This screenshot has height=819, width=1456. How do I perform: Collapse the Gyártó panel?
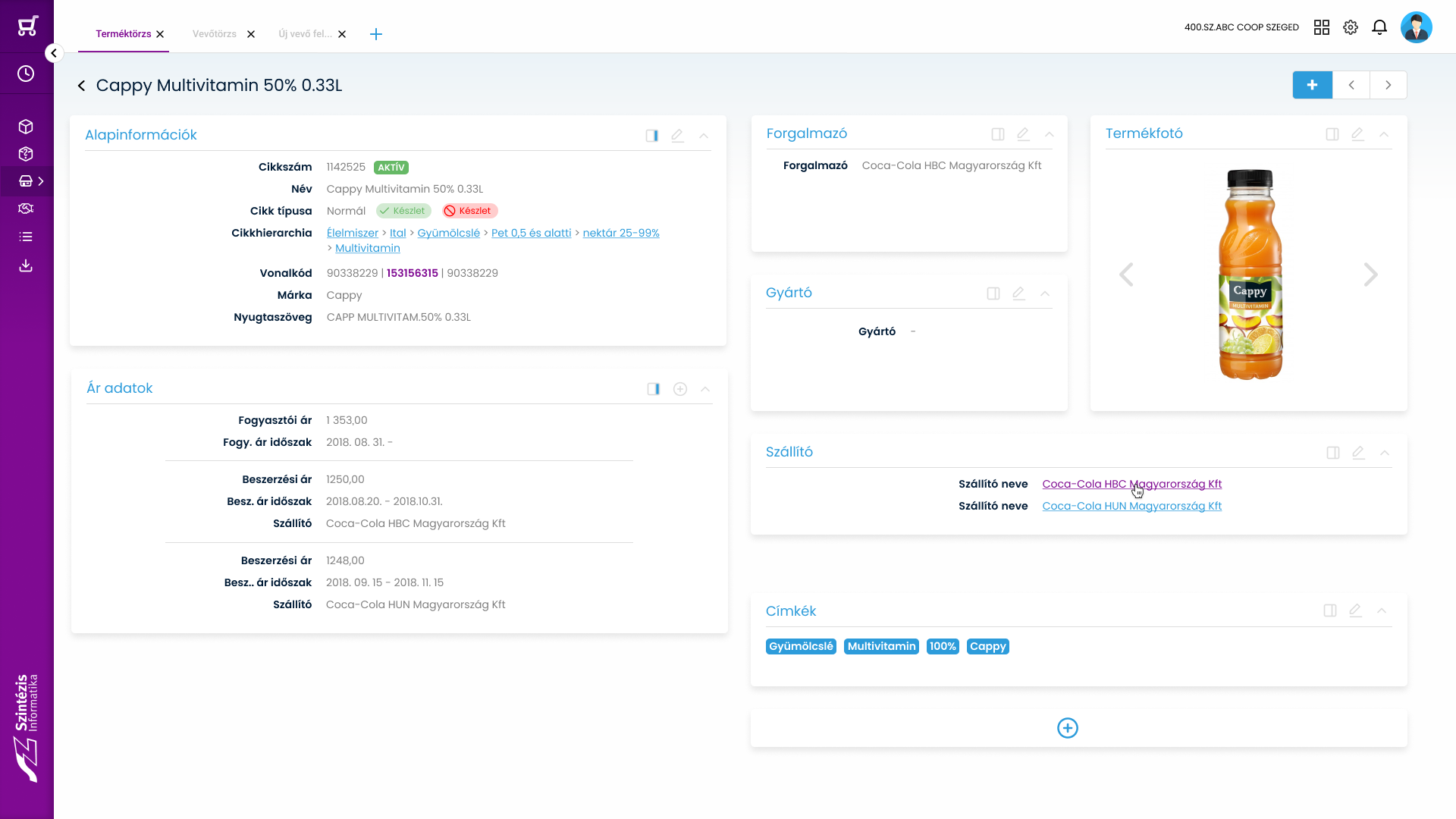coord(1045,293)
